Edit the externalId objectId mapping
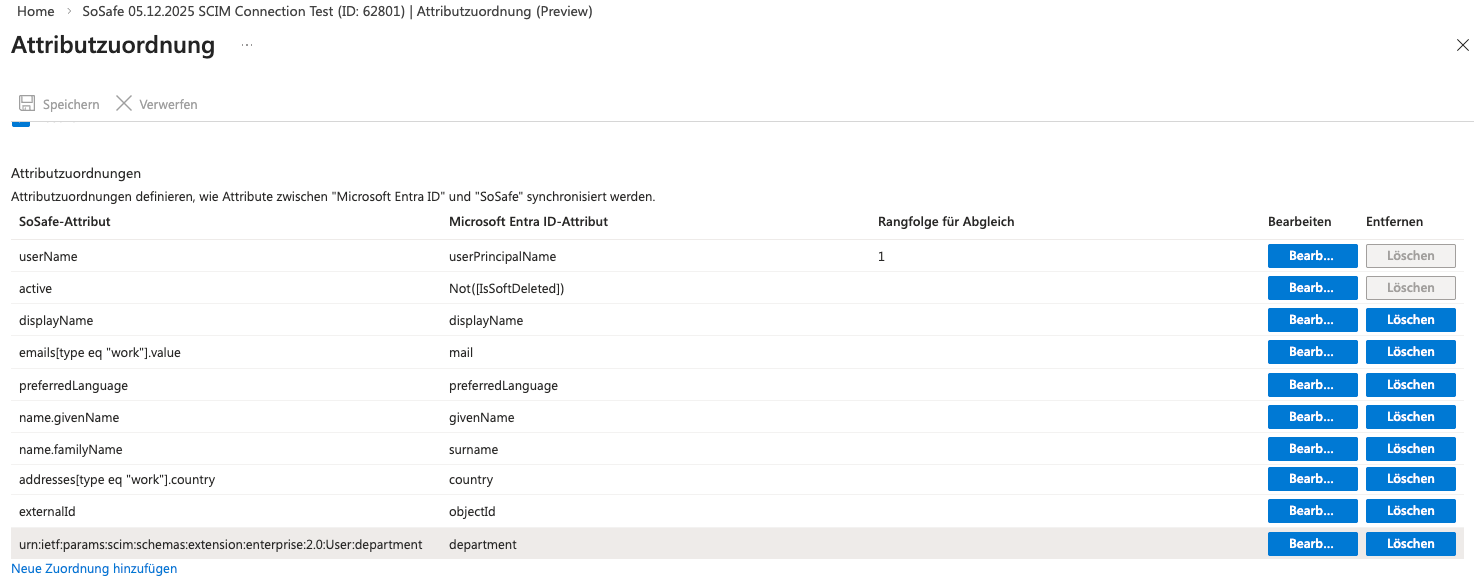 tap(1312, 511)
